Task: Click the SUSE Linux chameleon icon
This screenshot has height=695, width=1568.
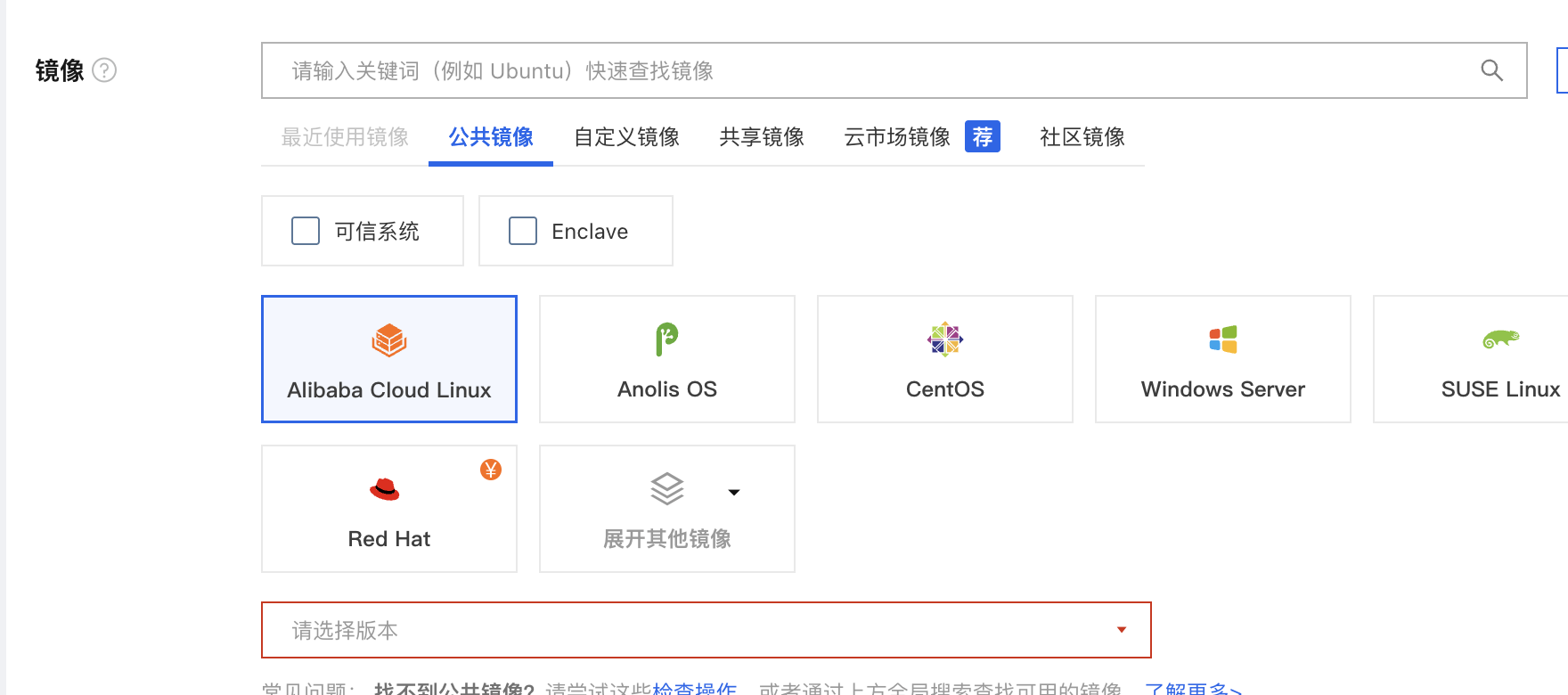Action: (1500, 339)
